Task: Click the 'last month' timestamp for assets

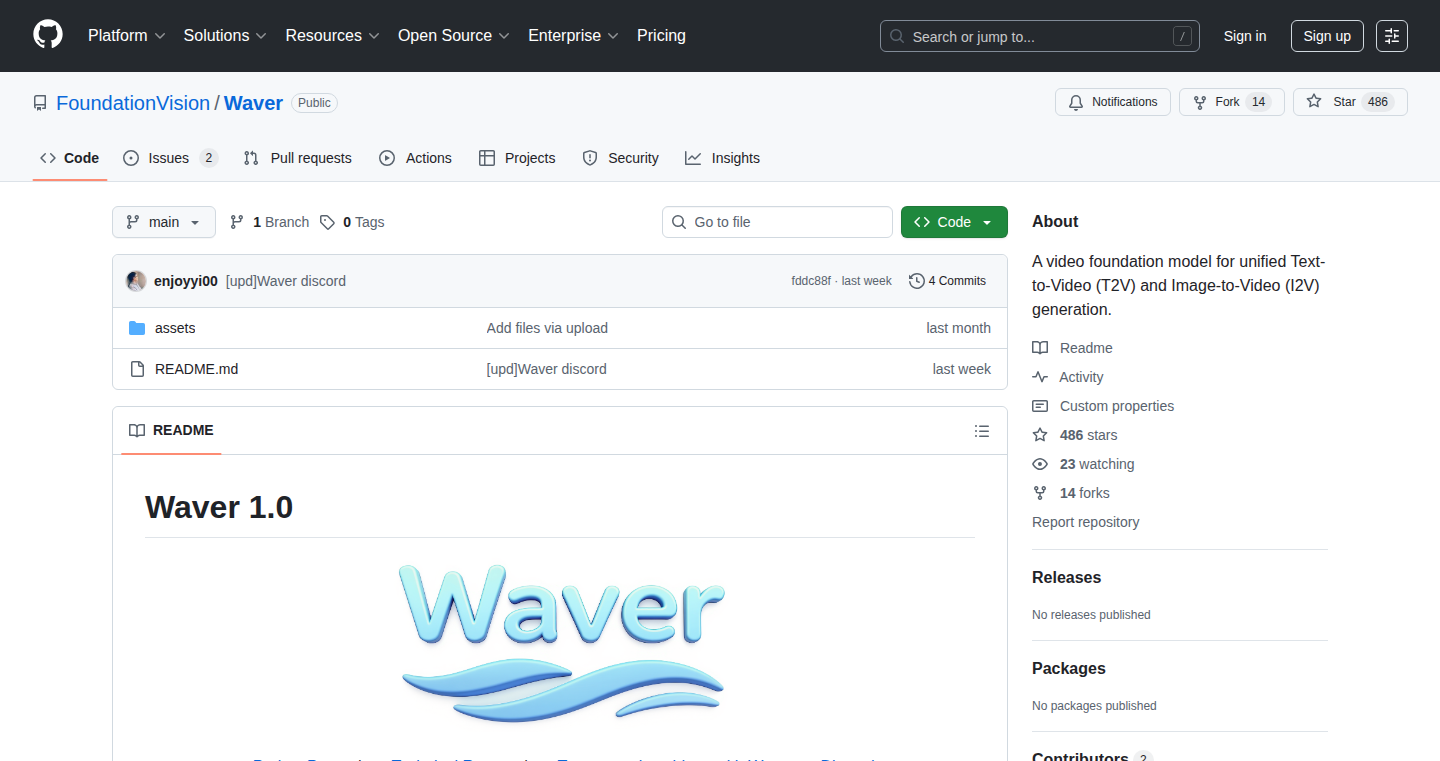Action: click(x=958, y=328)
